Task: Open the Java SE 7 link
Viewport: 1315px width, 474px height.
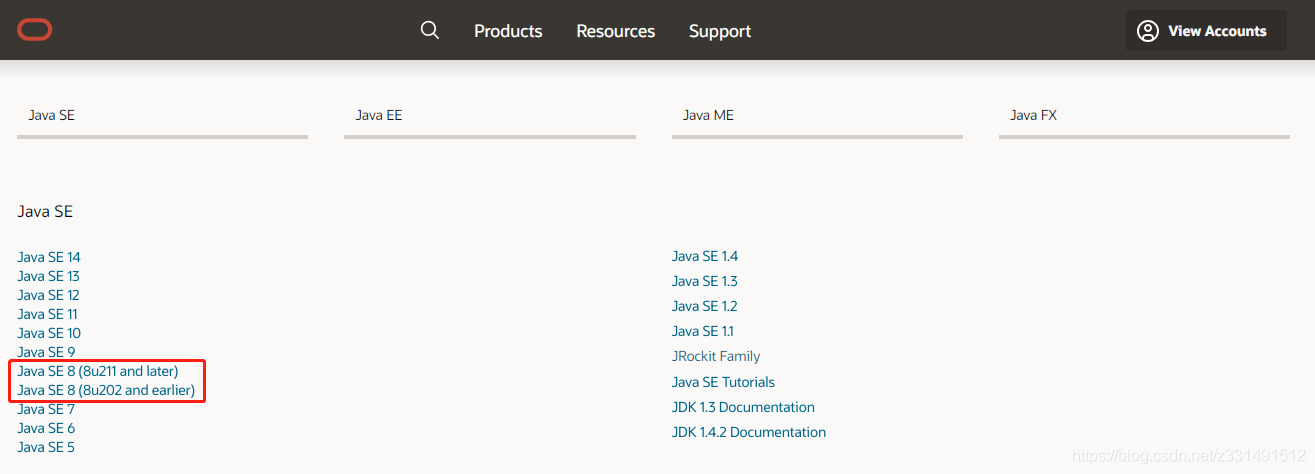Action: 46,409
